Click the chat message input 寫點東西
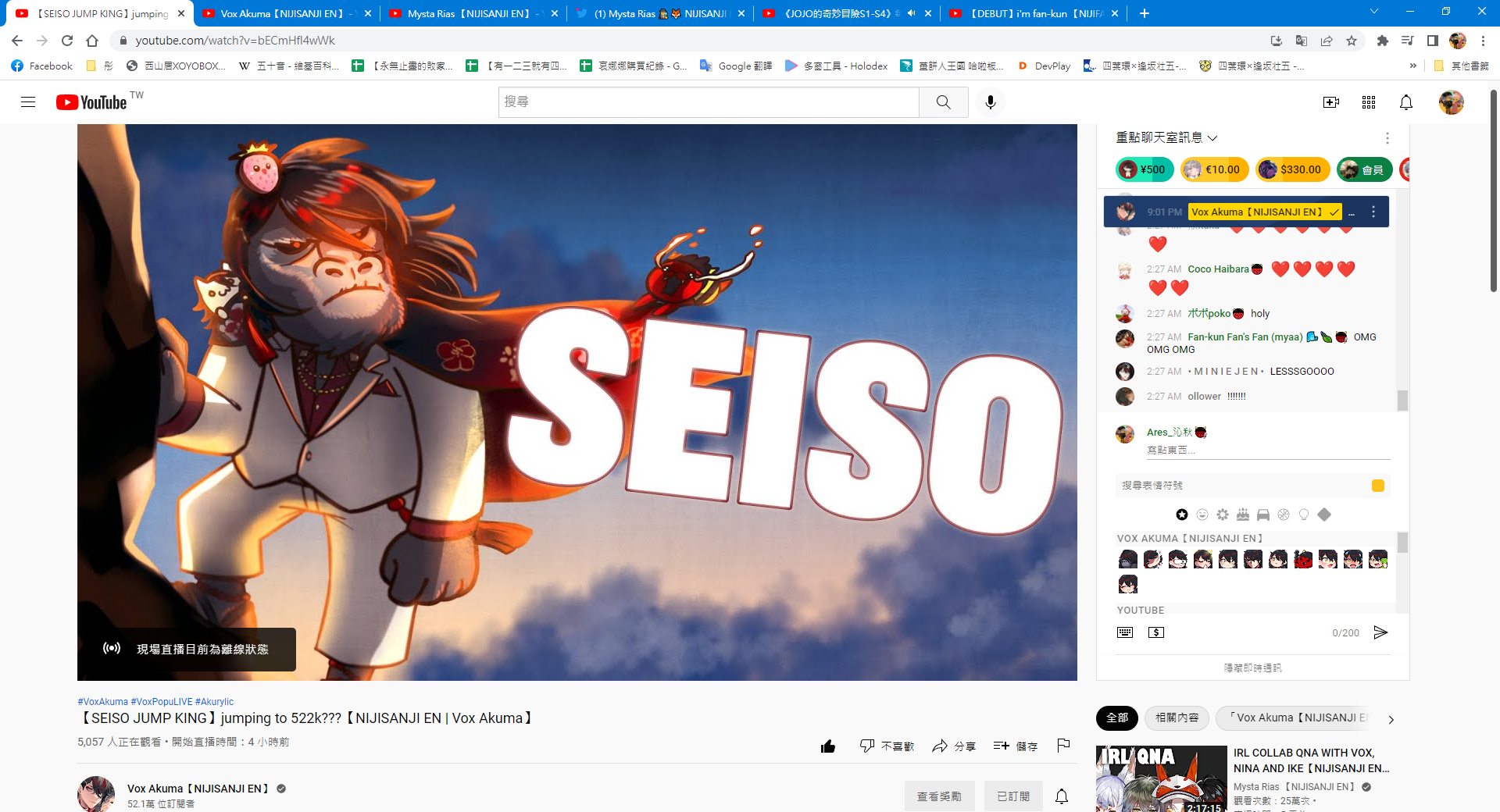The width and height of the screenshot is (1500, 812). pyautogui.click(x=1268, y=451)
